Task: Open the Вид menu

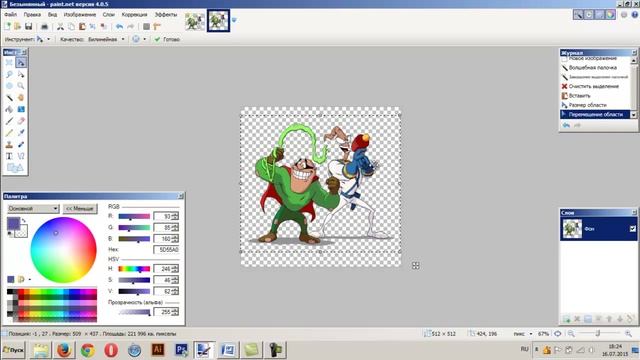Action: tap(52, 14)
